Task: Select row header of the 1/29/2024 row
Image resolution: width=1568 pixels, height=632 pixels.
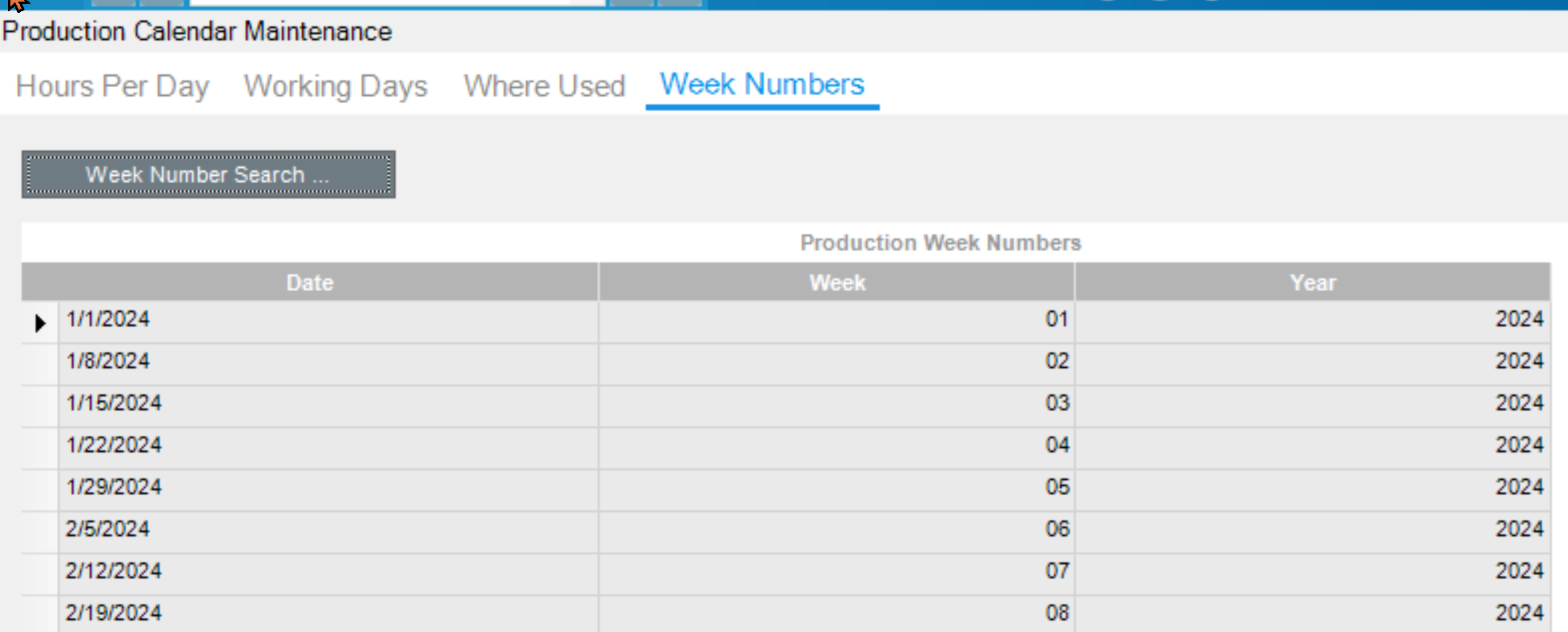Action: tap(40, 490)
